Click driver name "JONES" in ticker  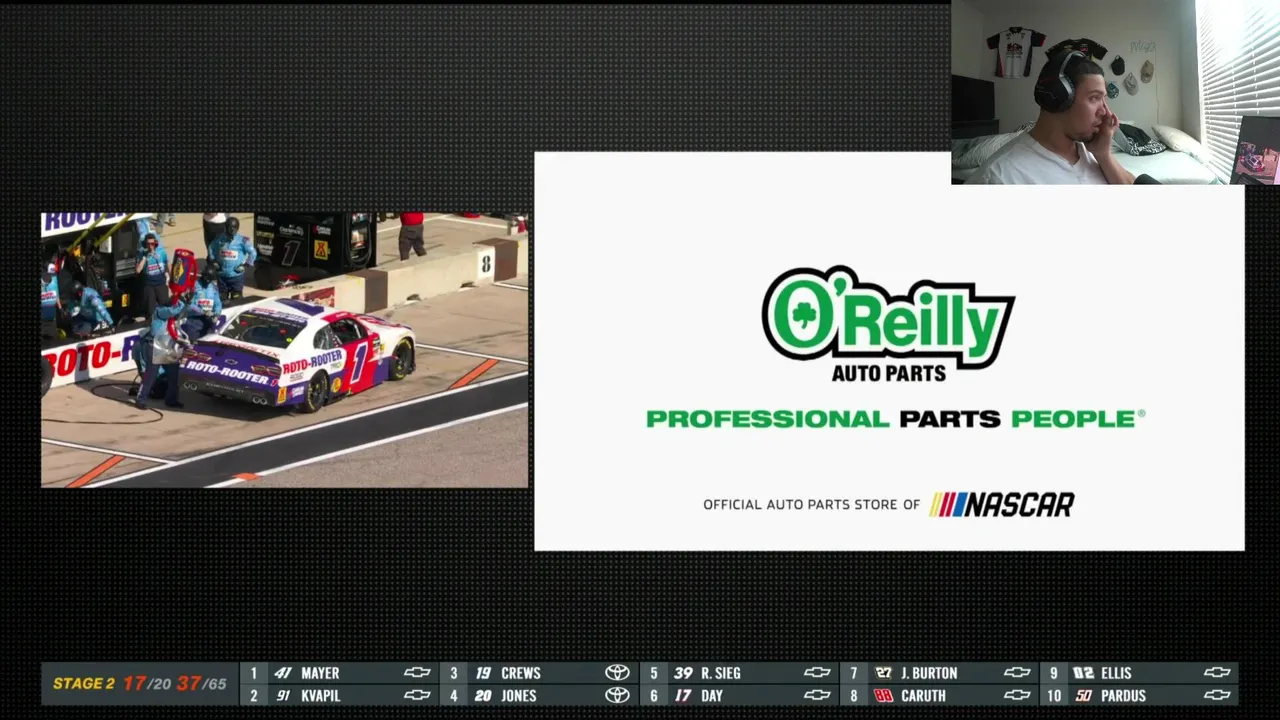519,695
